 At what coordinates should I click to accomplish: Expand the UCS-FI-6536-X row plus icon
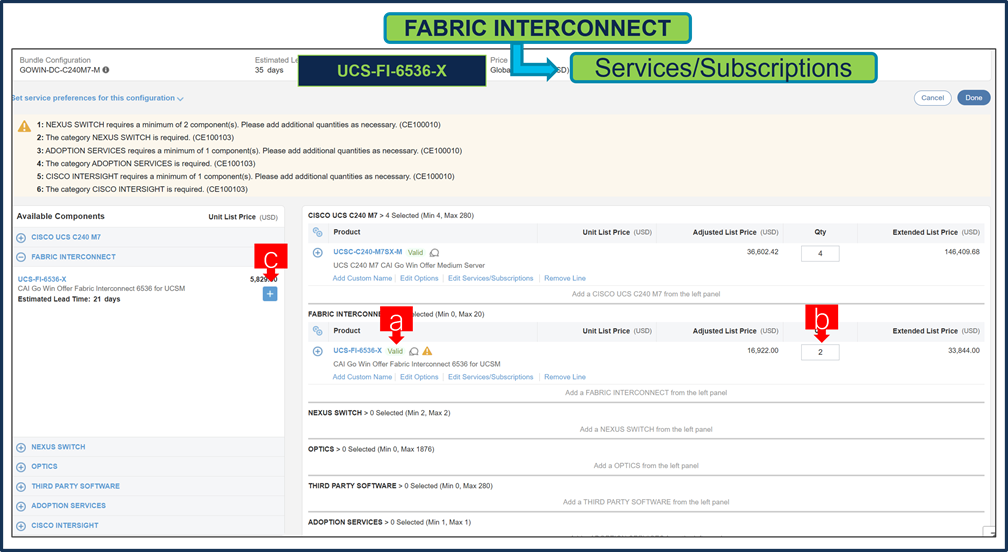tap(318, 352)
